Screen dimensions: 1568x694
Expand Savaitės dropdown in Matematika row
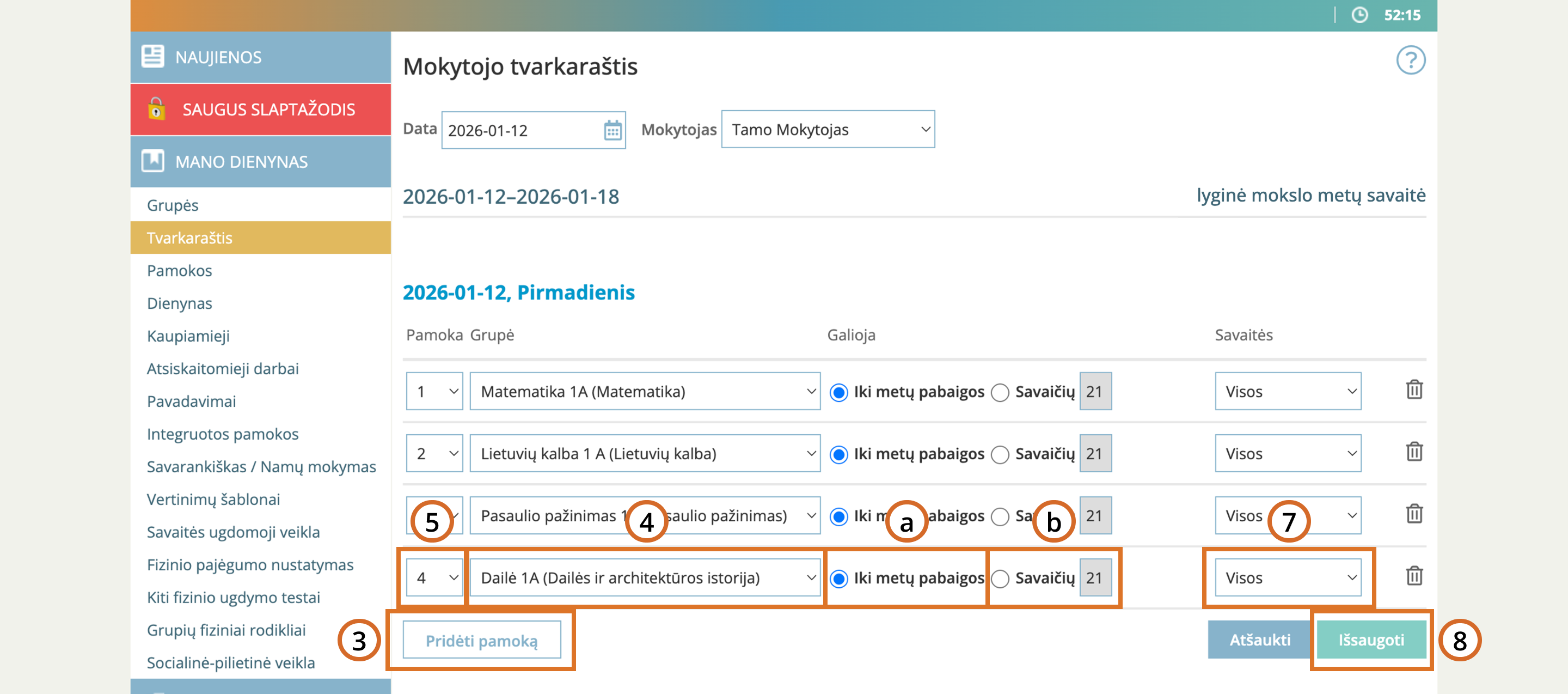click(x=1288, y=392)
